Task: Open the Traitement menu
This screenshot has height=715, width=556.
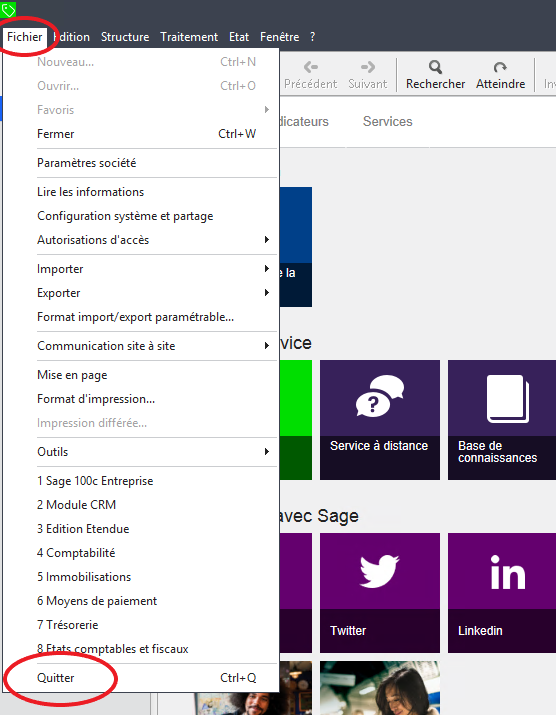Action: point(189,37)
